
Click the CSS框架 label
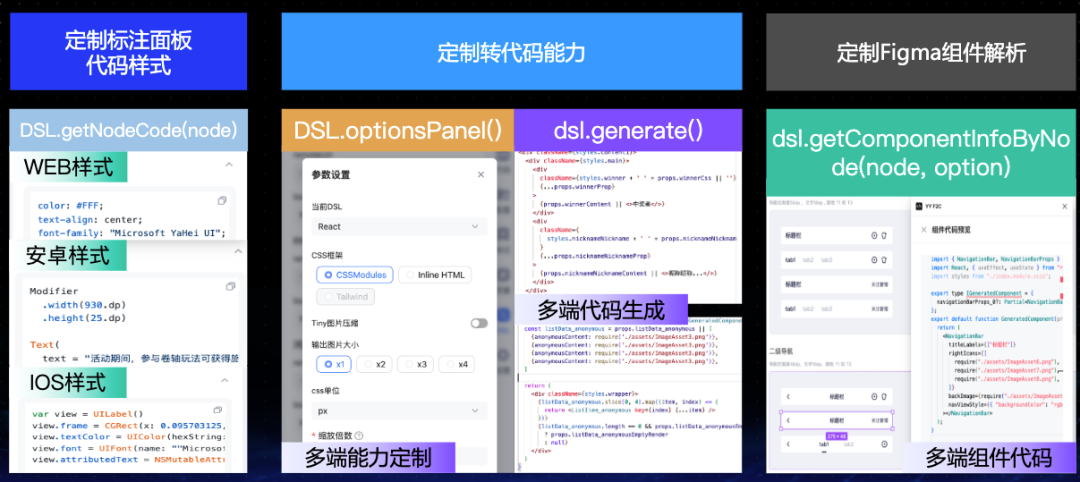click(x=326, y=255)
